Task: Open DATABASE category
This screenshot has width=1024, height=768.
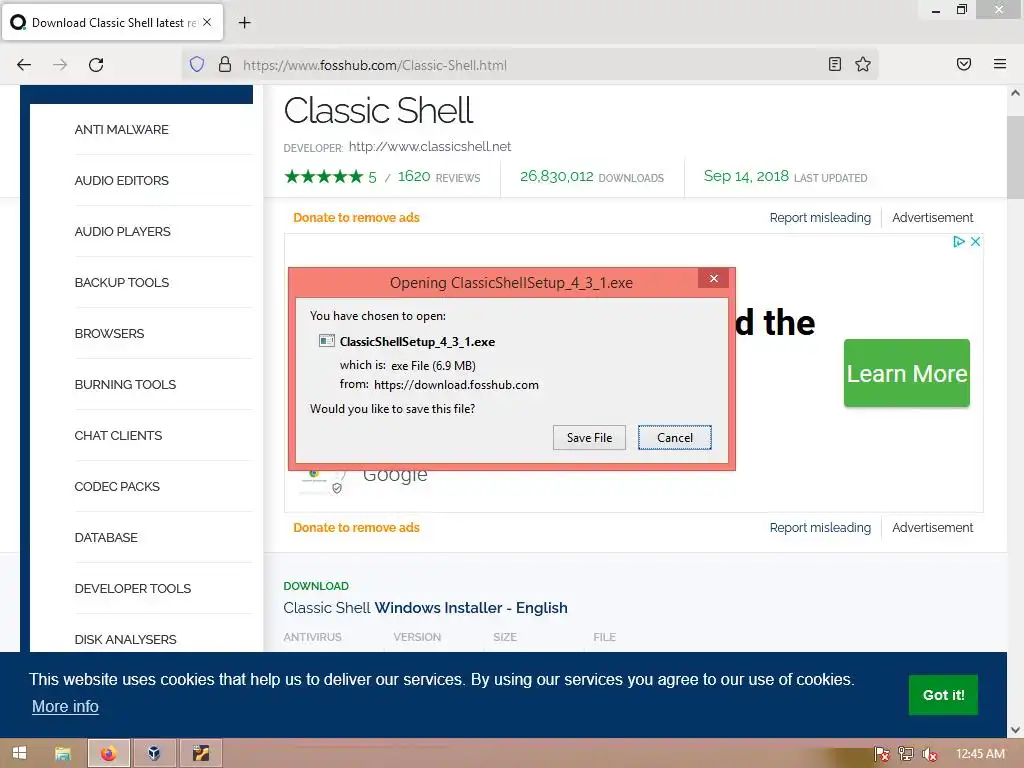Action: coord(106,537)
